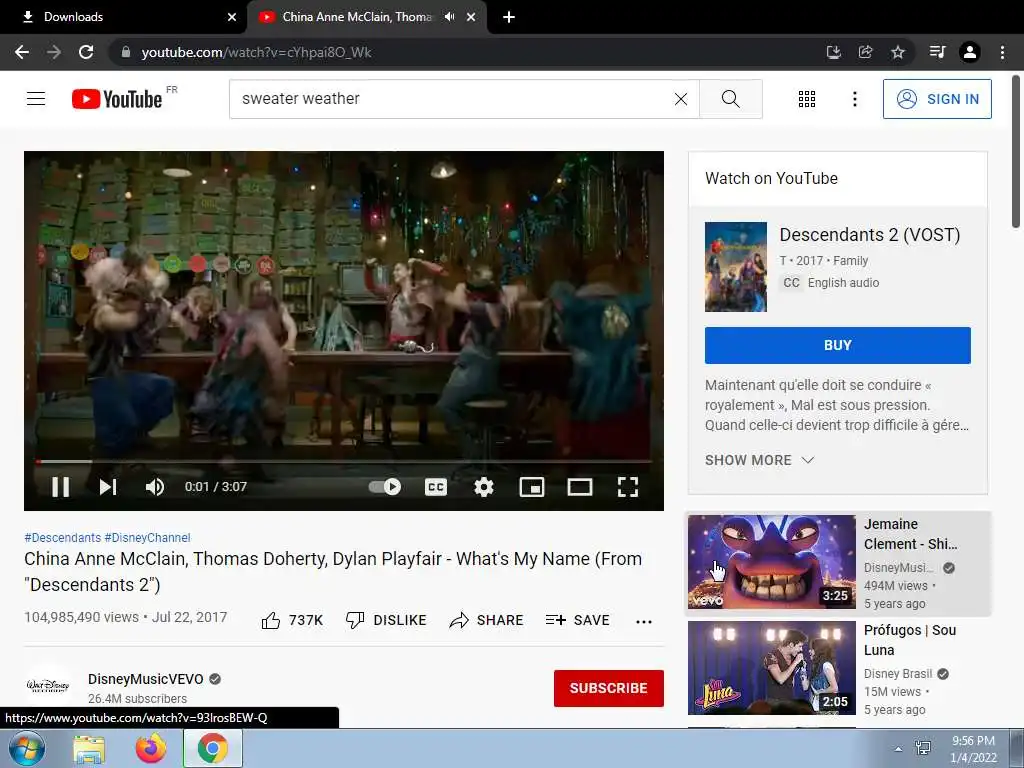Open the YouTube settings three-dot menu
This screenshot has height=768, width=1024.
pyautogui.click(x=854, y=99)
